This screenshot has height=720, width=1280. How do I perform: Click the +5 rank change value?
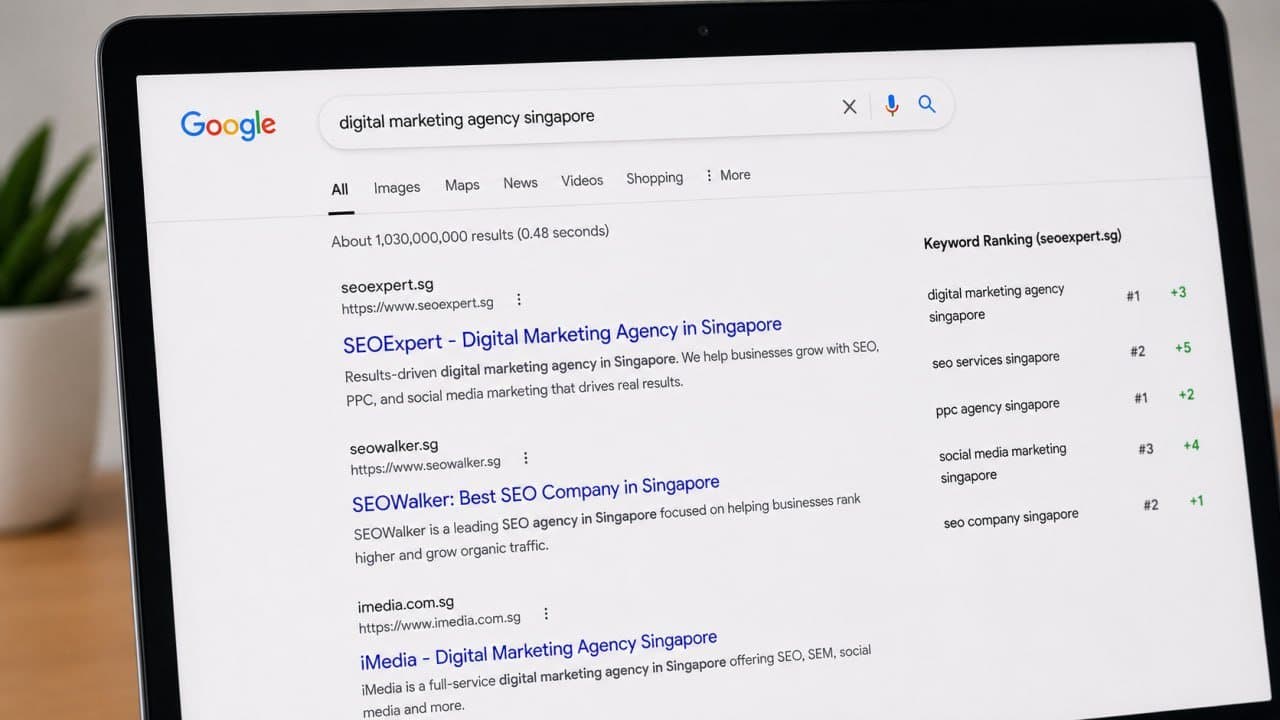(x=1183, y=347)
